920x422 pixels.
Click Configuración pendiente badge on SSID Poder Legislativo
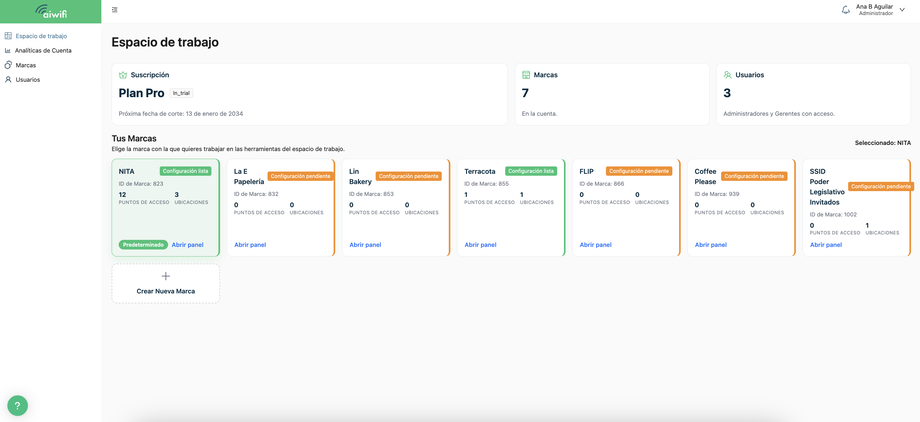point(881,187)
